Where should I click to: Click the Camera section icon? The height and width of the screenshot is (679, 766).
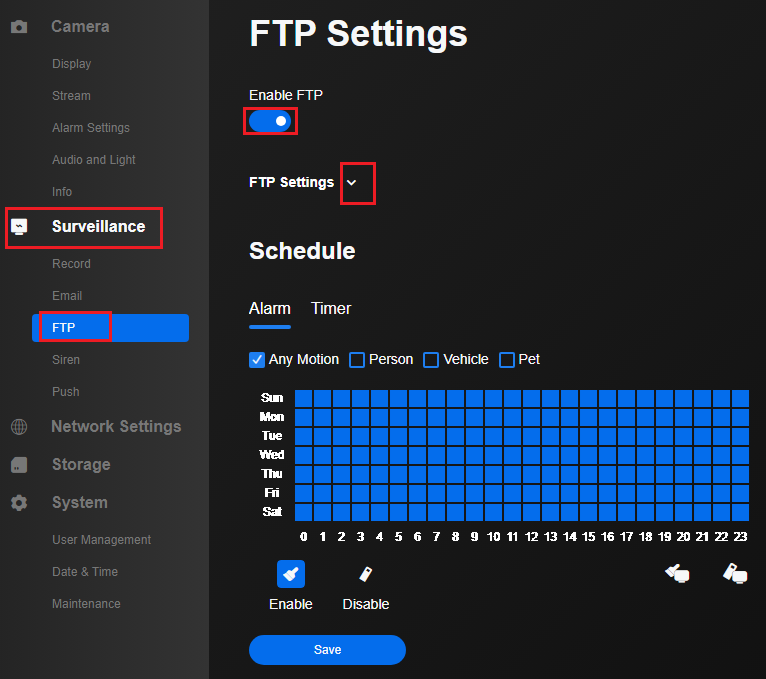pos(19,27)
